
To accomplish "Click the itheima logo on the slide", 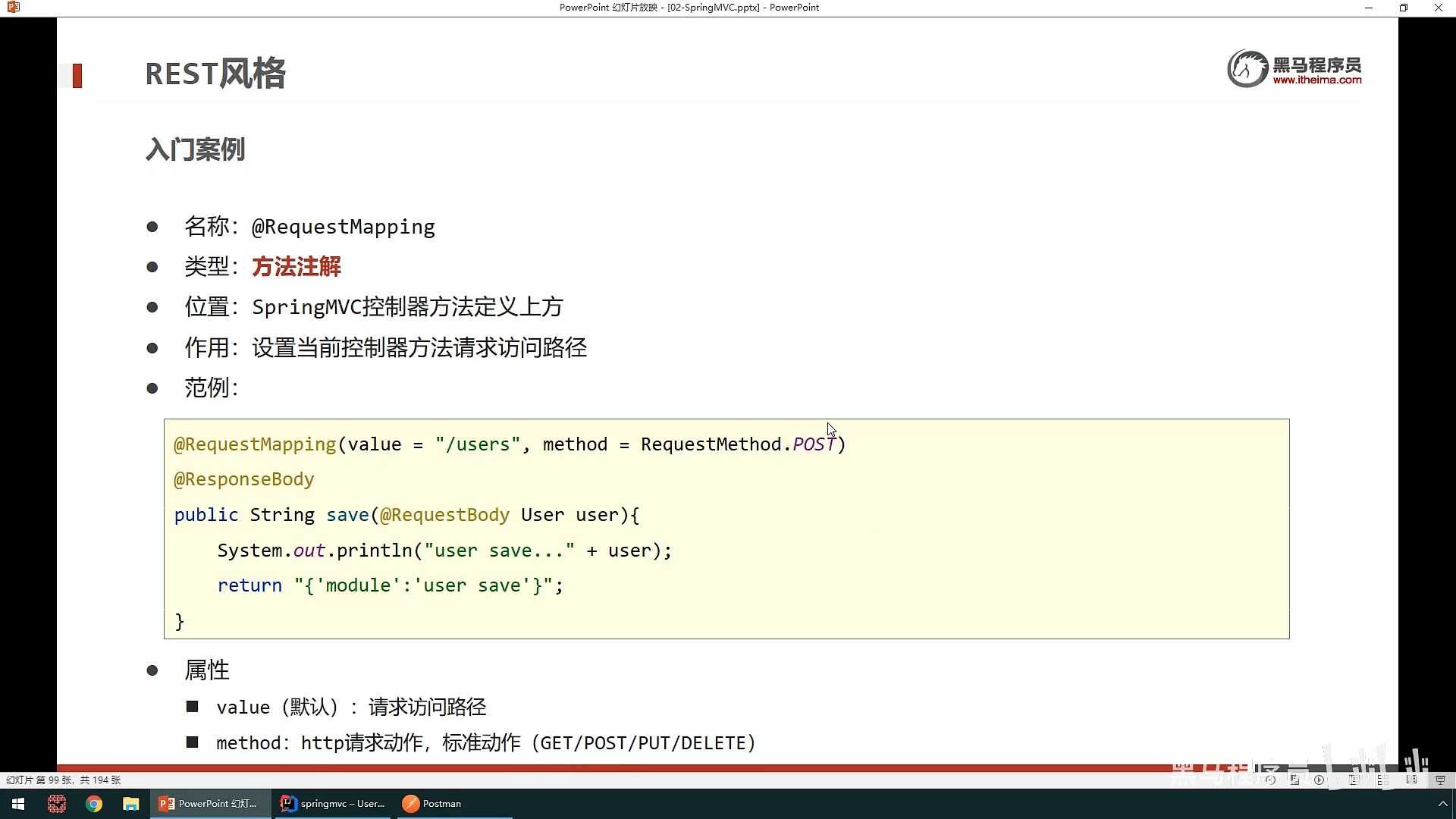I will click(1294, 69).
